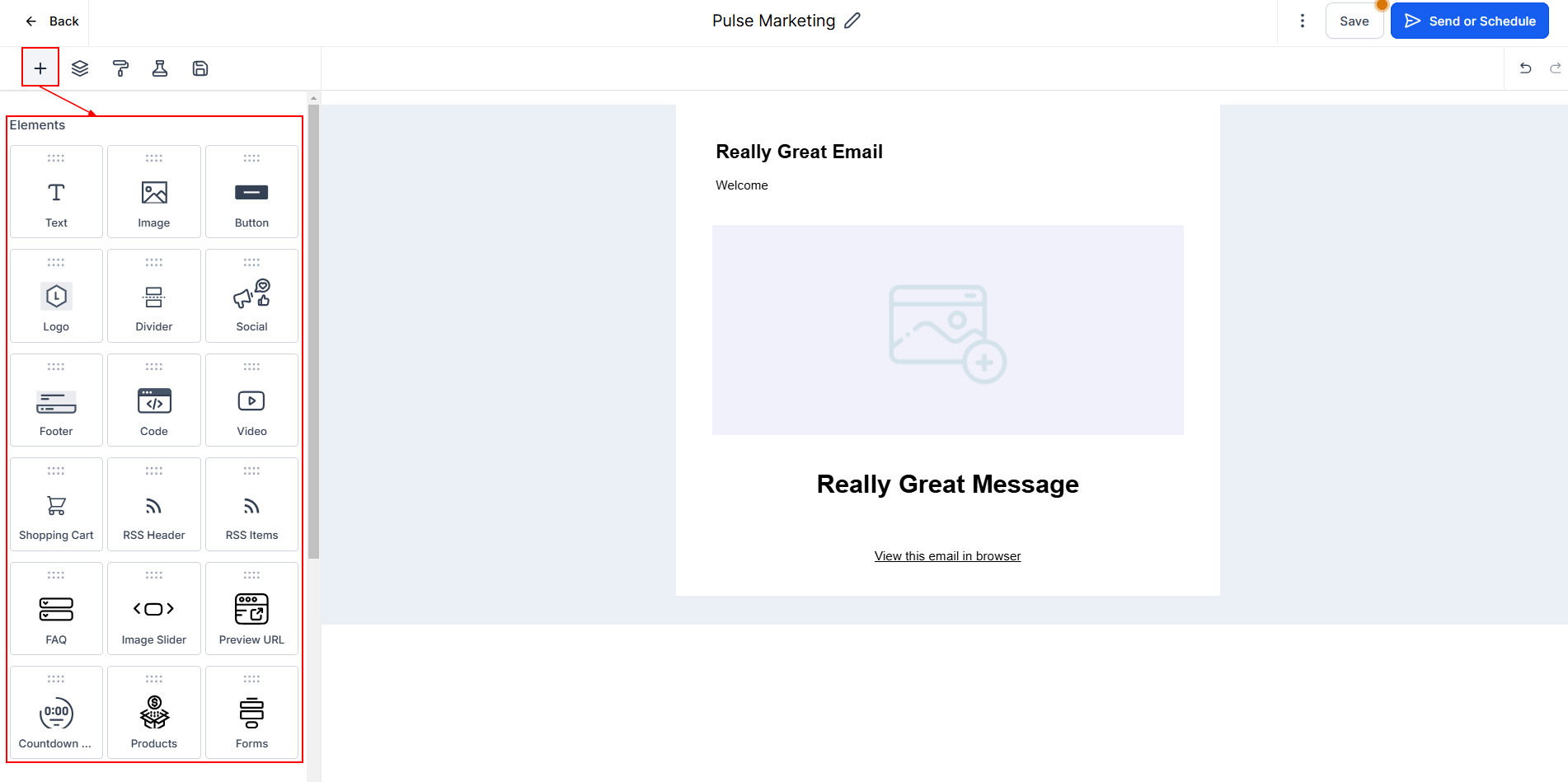Screen dimensions: 1568x782
Task: Select the Shopping Cart element
Action: [x=56, y=504]
